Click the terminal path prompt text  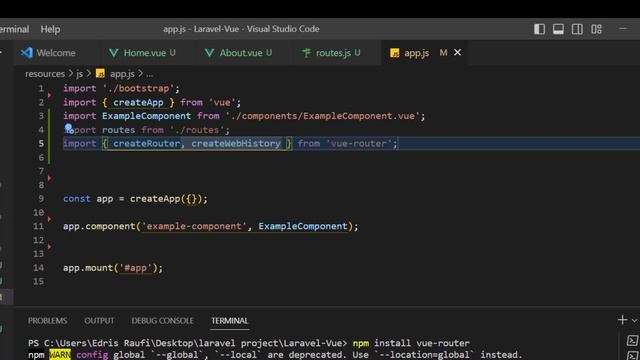coord(188,343)
